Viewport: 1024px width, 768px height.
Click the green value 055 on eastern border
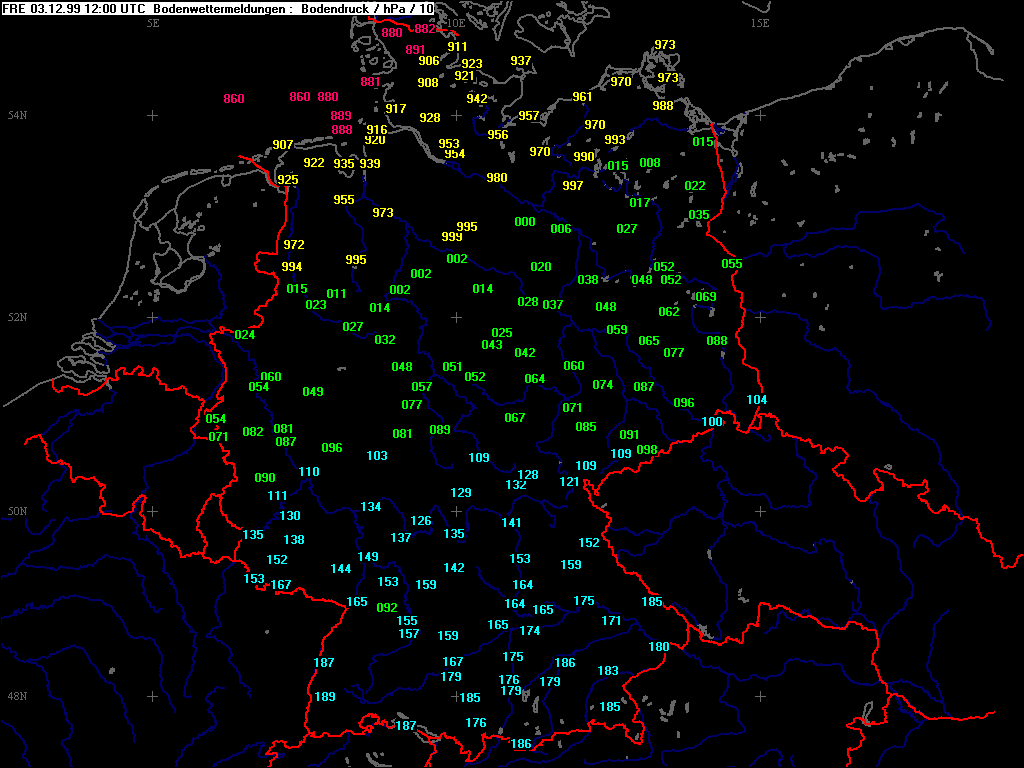tap(732, 264)
